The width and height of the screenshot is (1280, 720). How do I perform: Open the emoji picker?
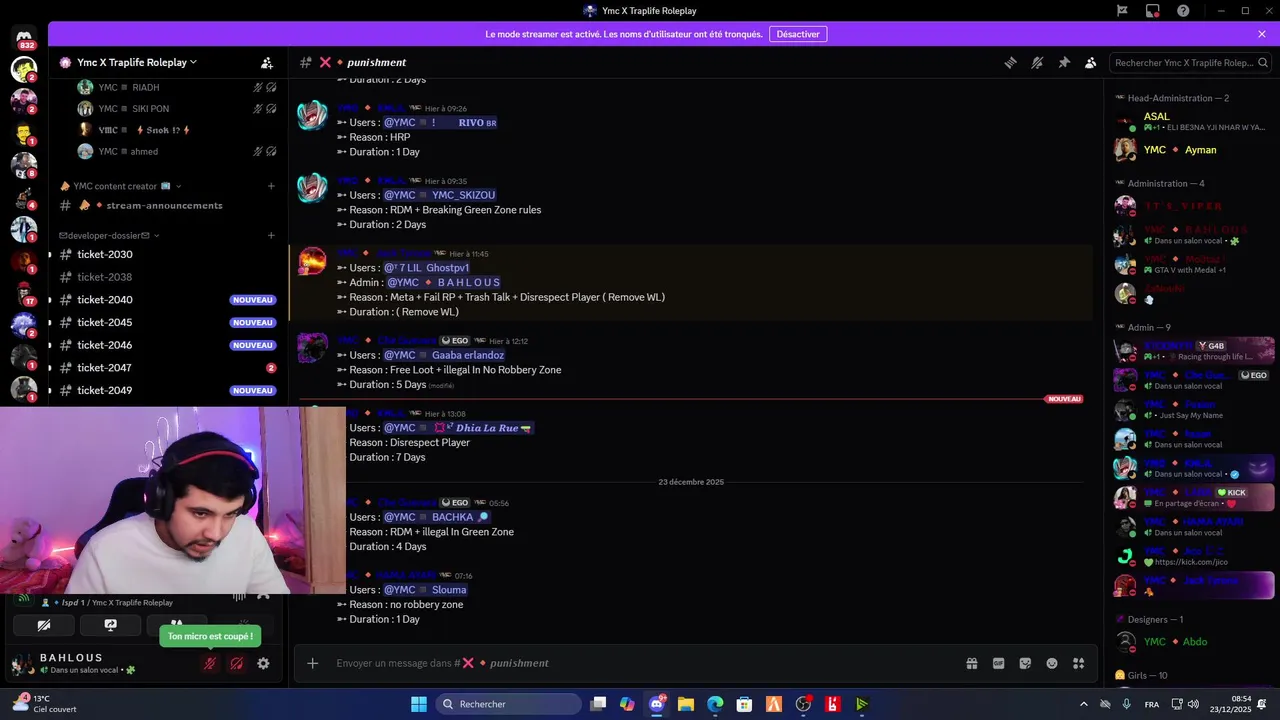click(x=1052, y=663)
